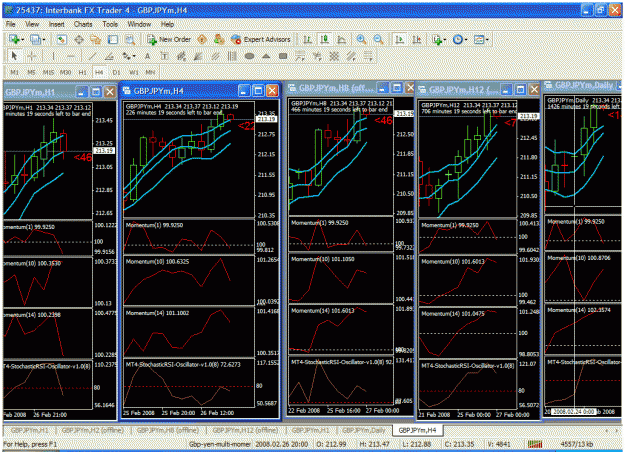This screenshot has height=452, width=625.
Task: Select the Text tool labeled A
Action: pyautogui.click(x=147, y=56)
